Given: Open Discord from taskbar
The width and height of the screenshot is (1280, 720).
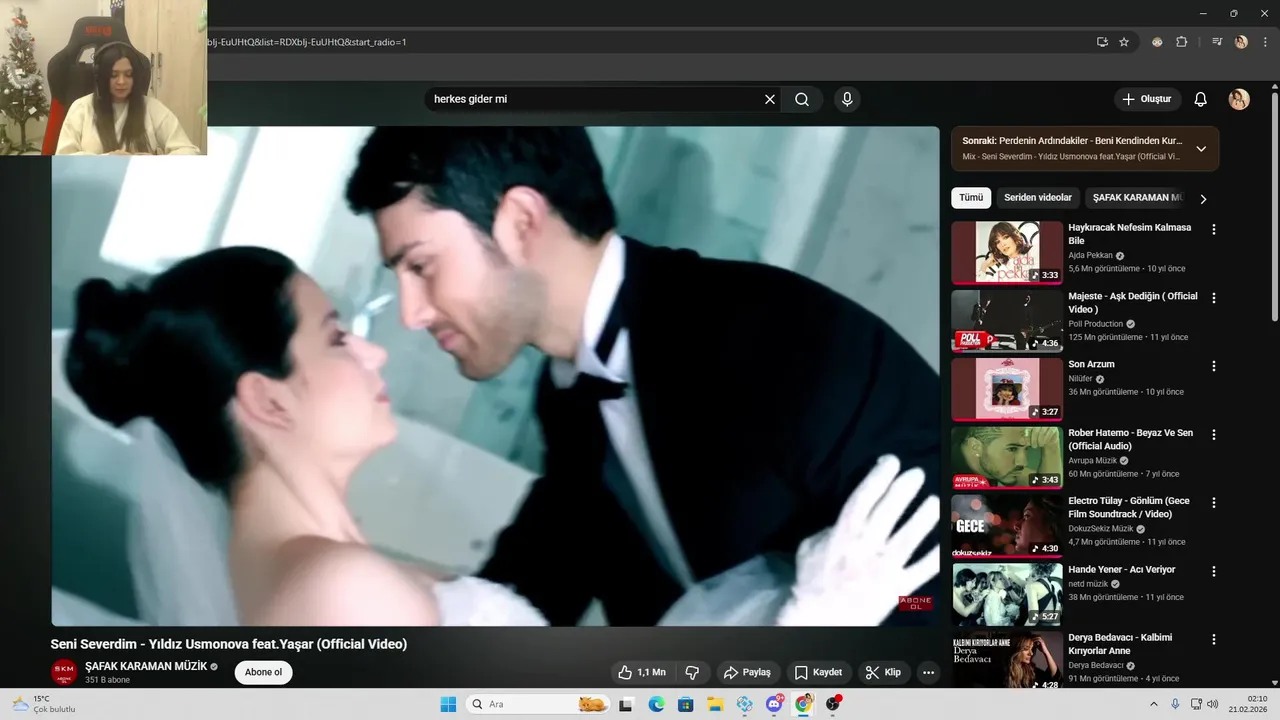Looking at the screenshot, I should point(774,704).
